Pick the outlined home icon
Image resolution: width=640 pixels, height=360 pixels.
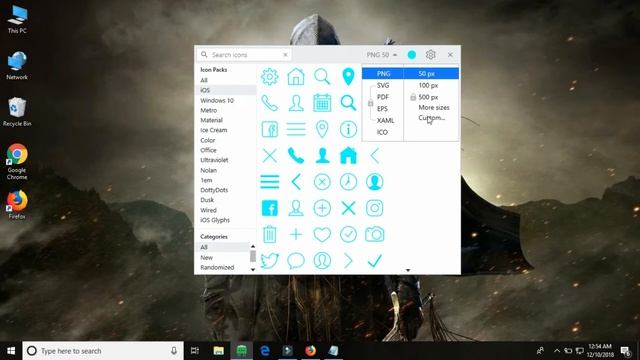click(x=296, y=77)
